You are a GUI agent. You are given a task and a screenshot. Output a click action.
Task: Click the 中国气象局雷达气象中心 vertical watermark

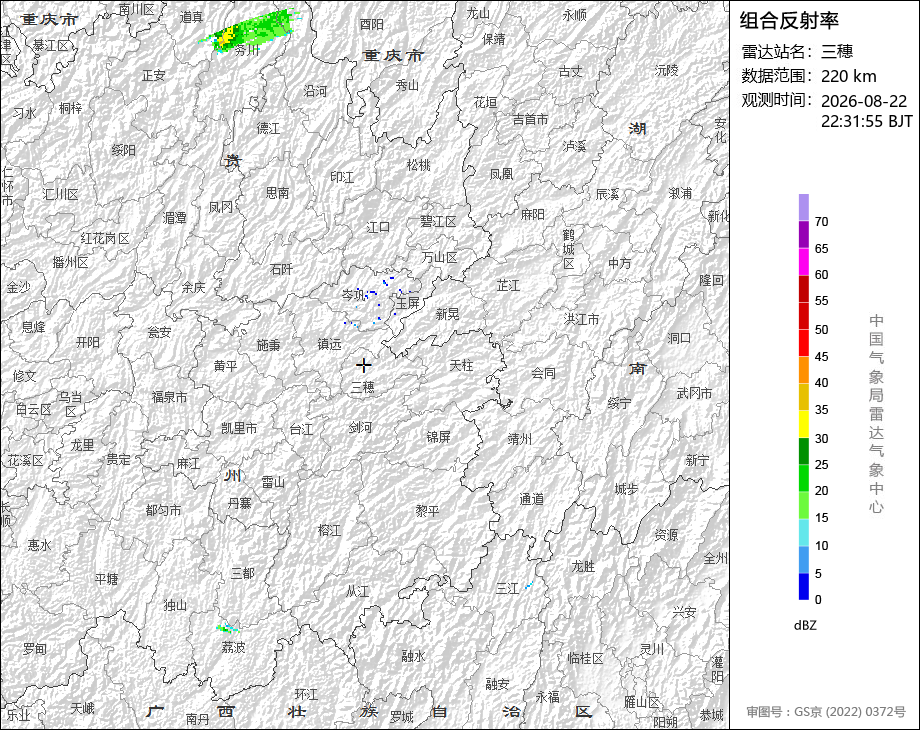pyautogui.click(x=876, y=414)
